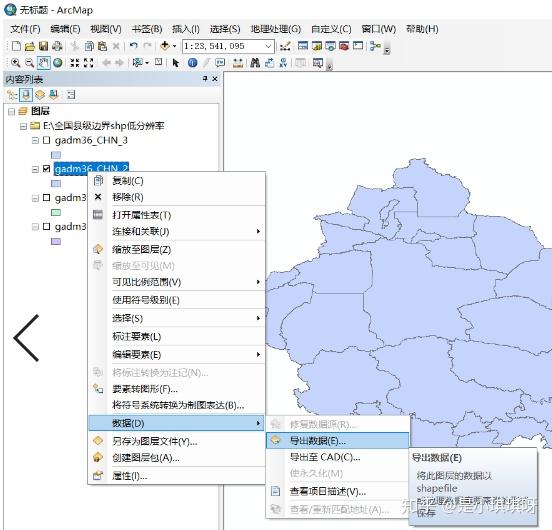Viewport: 552px width, 530px height.
Task: Click the Fixed Zoom Out button
Action: (89, 63)
